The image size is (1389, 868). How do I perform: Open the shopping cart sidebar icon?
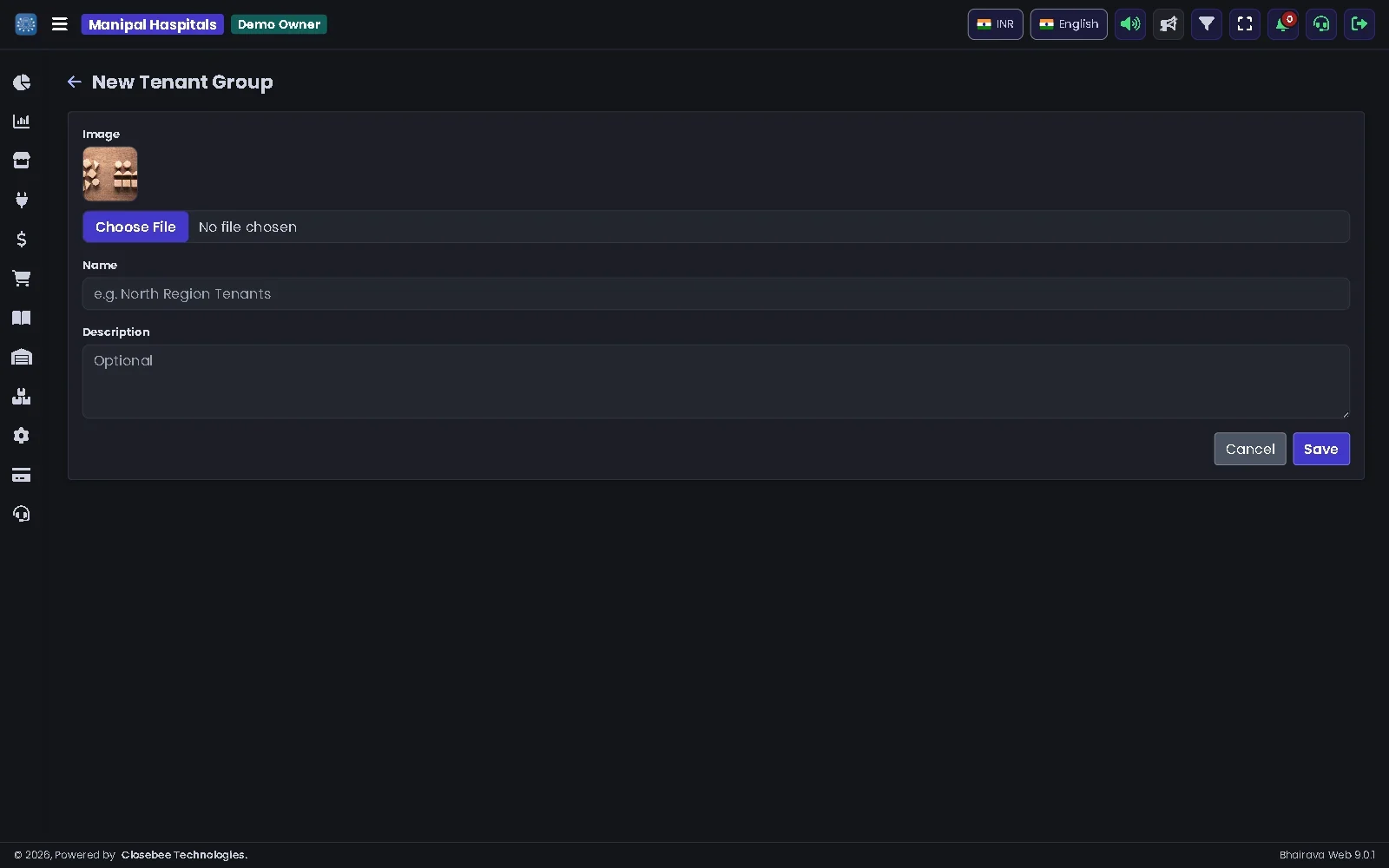22,279
